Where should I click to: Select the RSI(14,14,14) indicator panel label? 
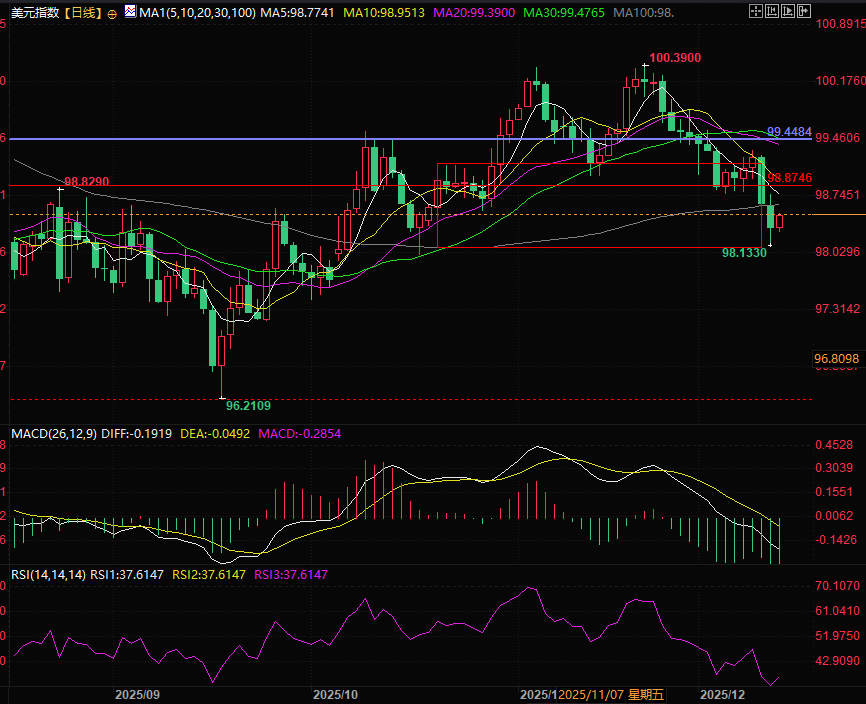click(48, 574)
